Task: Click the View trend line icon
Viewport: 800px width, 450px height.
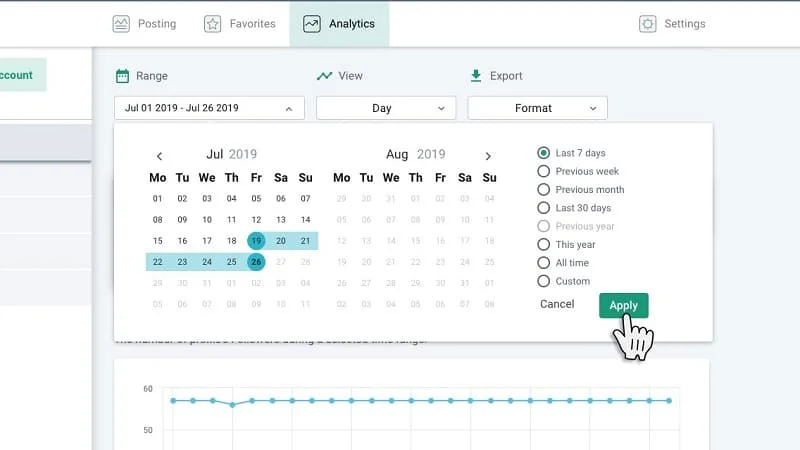Action: coord(324,76)
